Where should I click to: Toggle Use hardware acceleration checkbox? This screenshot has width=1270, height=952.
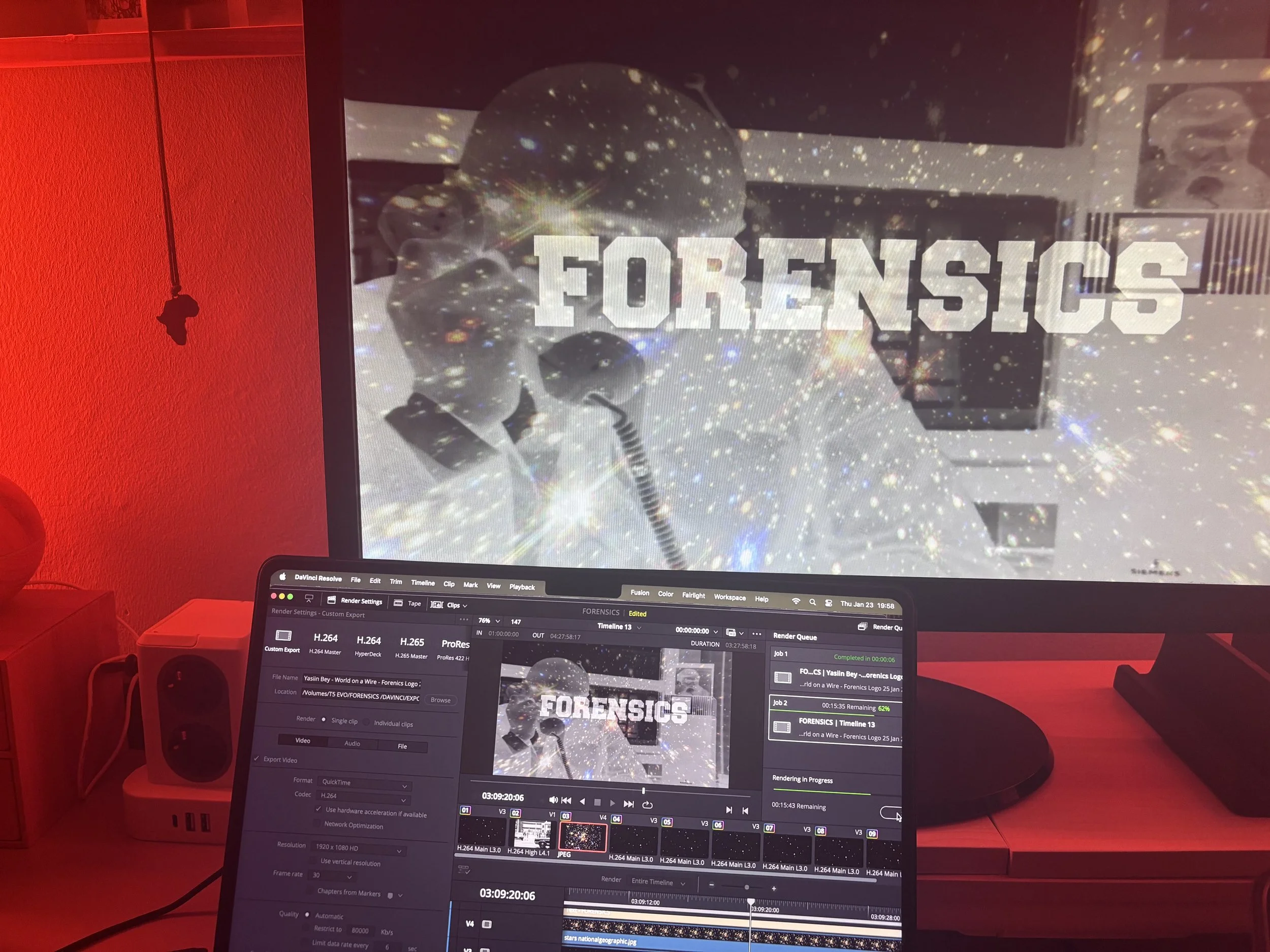318,809
